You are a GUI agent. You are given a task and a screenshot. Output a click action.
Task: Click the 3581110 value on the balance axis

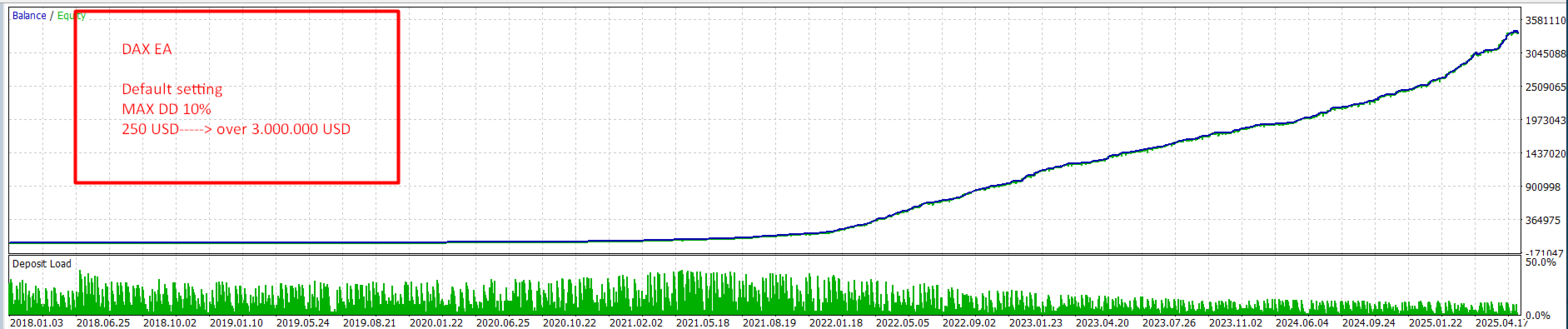tap(1546, 21)
